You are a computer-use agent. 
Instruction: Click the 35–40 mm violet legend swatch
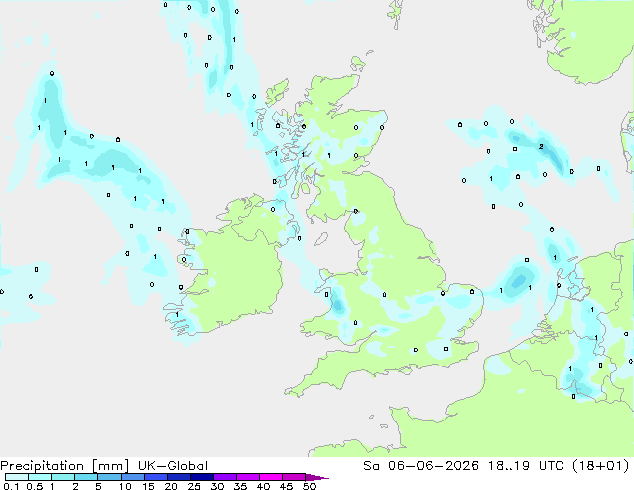click(x=248, y=477)
